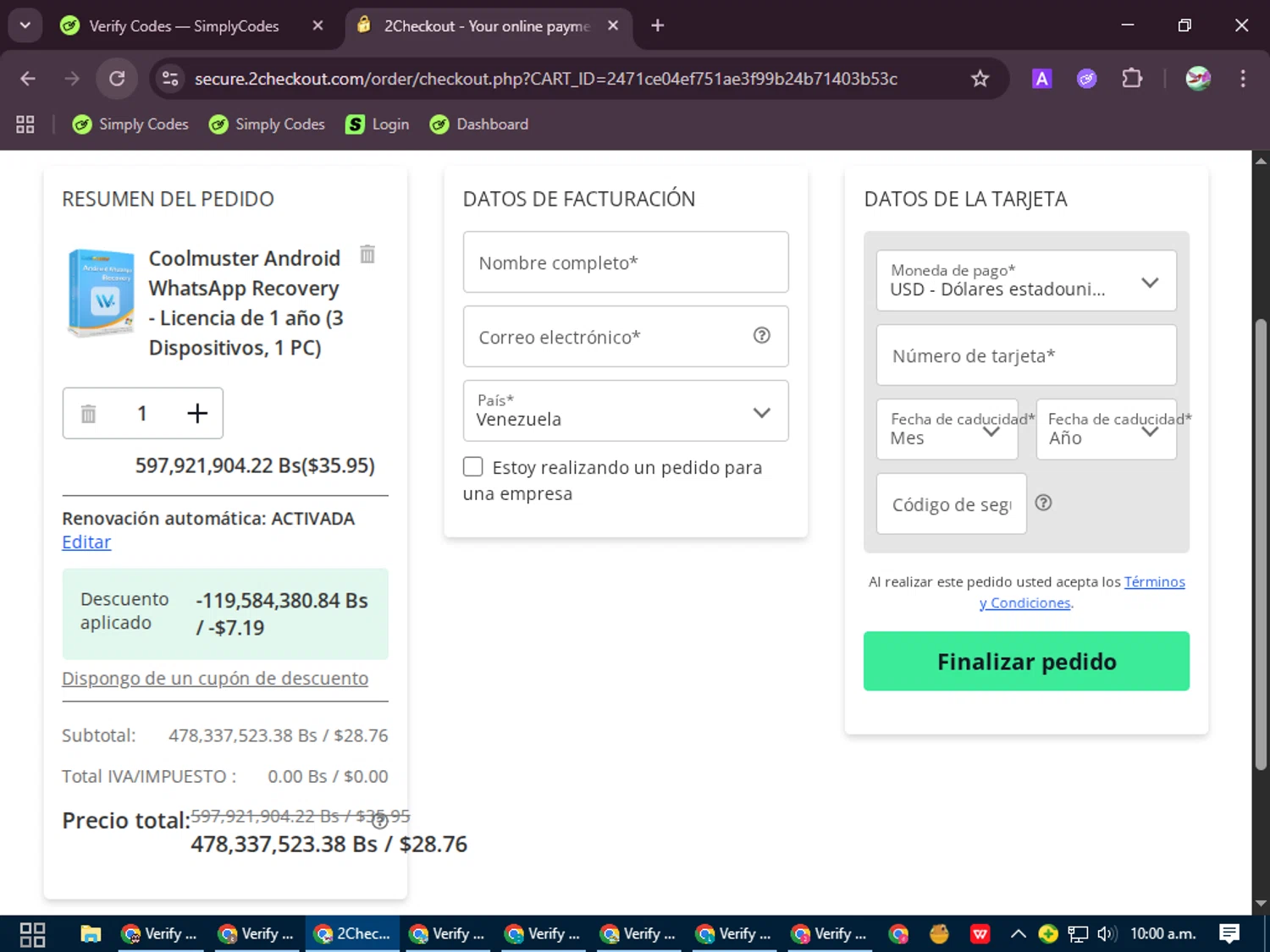The width and height of the screenshot is (1270, 952).
Task: Select price text '597,921,904.22 Bs($35.95)'
Action: coord(255,465)
